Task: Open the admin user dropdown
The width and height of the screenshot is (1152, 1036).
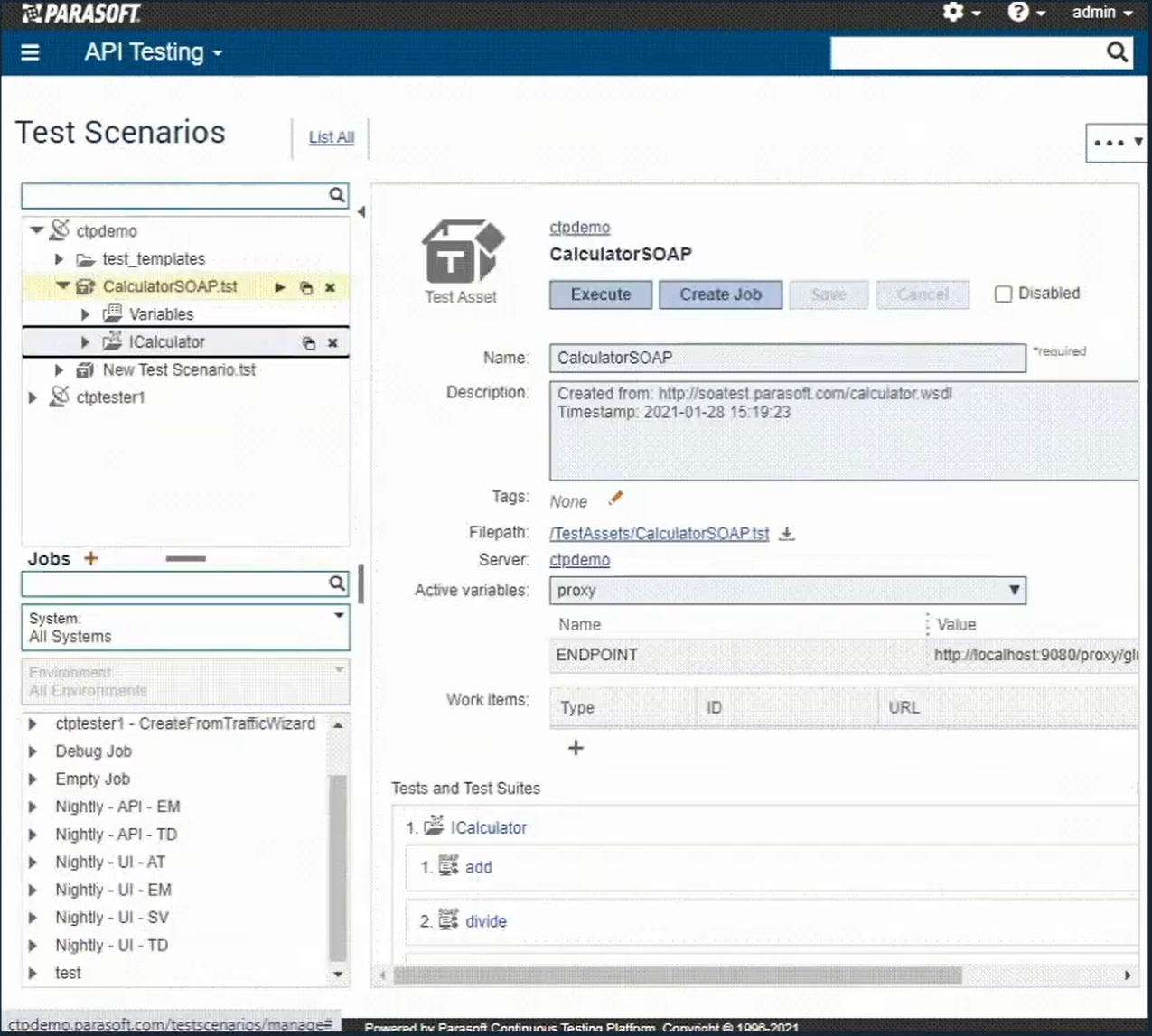Action: pyautogui.click(x=1101, y=12)
